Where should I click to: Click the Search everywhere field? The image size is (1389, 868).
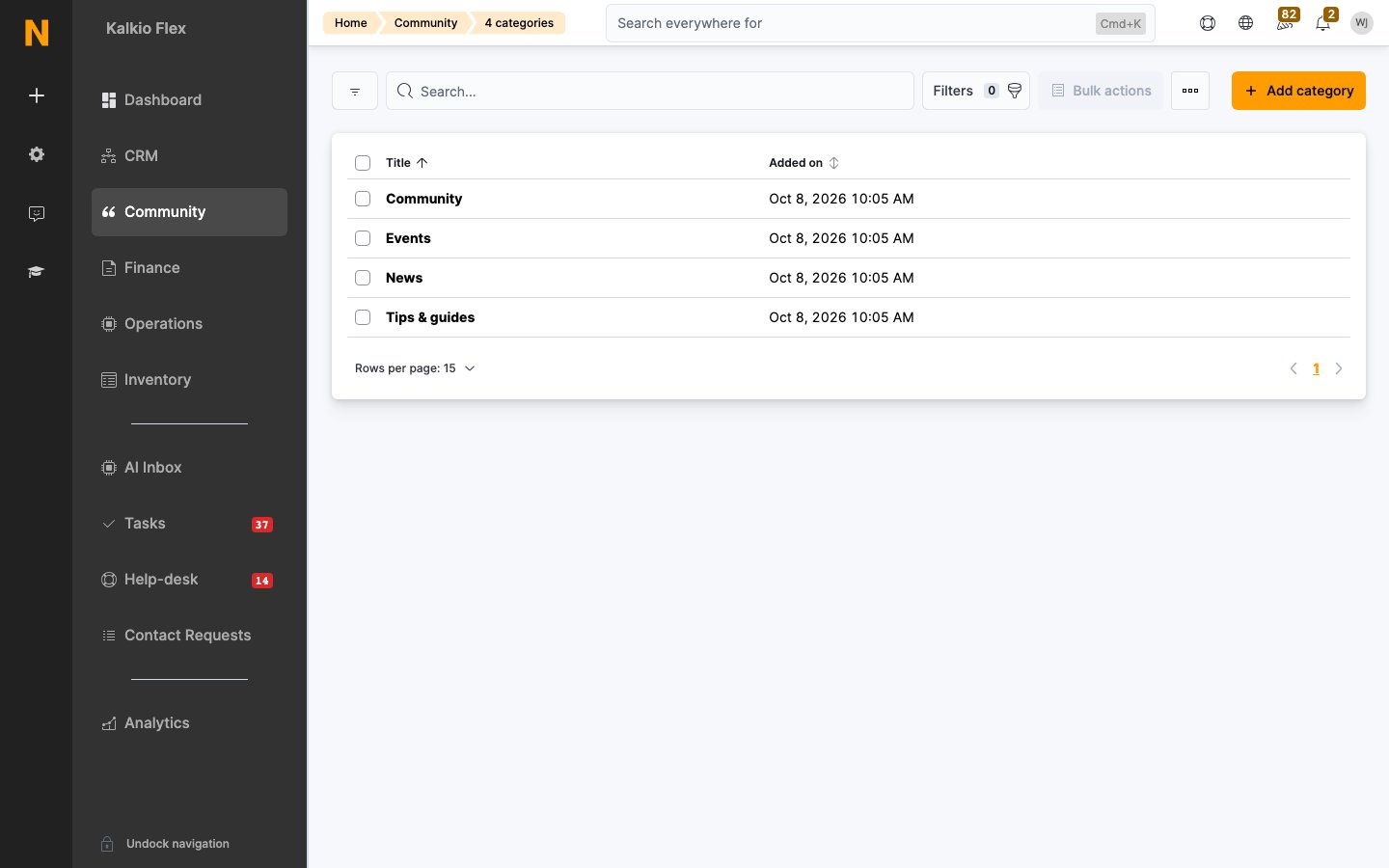click(880, 23)
